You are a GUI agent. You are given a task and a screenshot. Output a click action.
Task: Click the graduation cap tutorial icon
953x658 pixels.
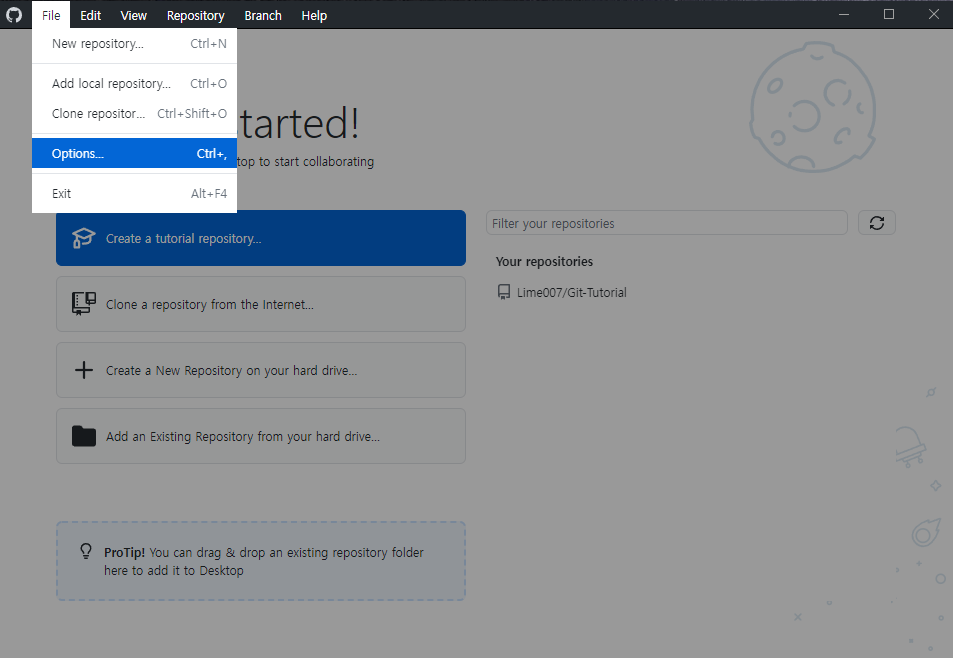[x=83, y=238]
